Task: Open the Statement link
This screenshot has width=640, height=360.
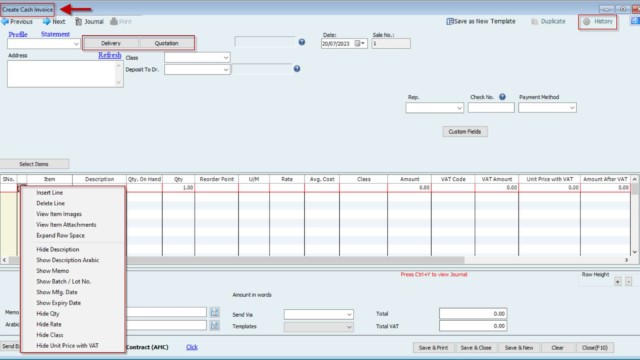Action: click(55, 34)
